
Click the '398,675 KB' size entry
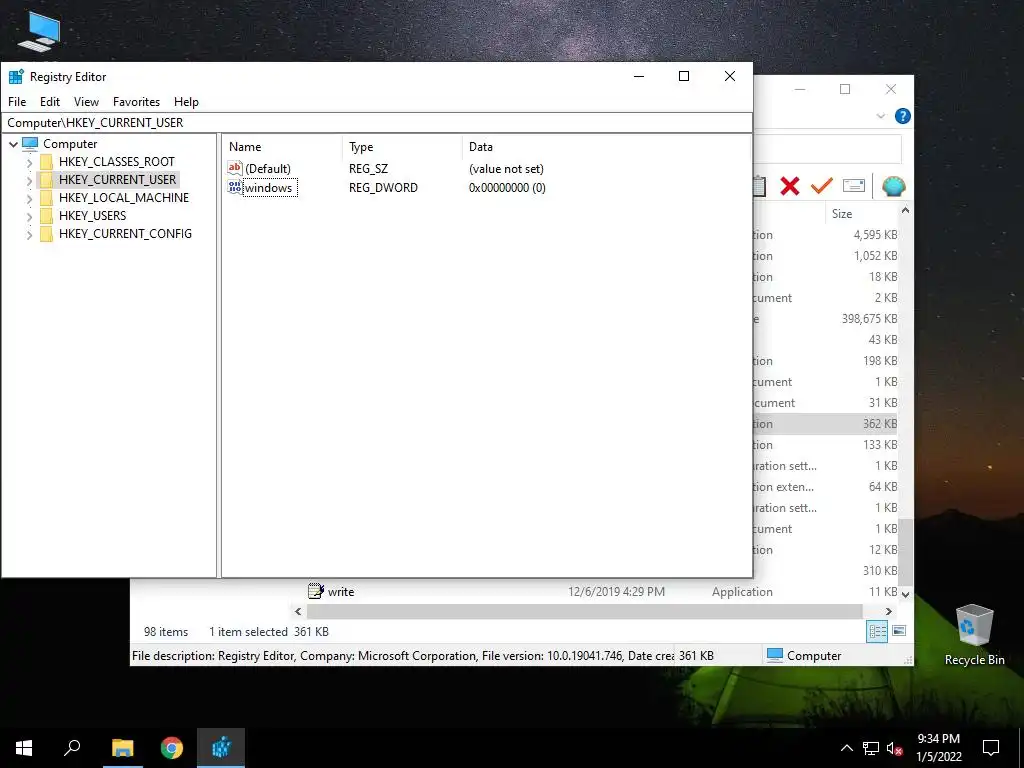869,319
